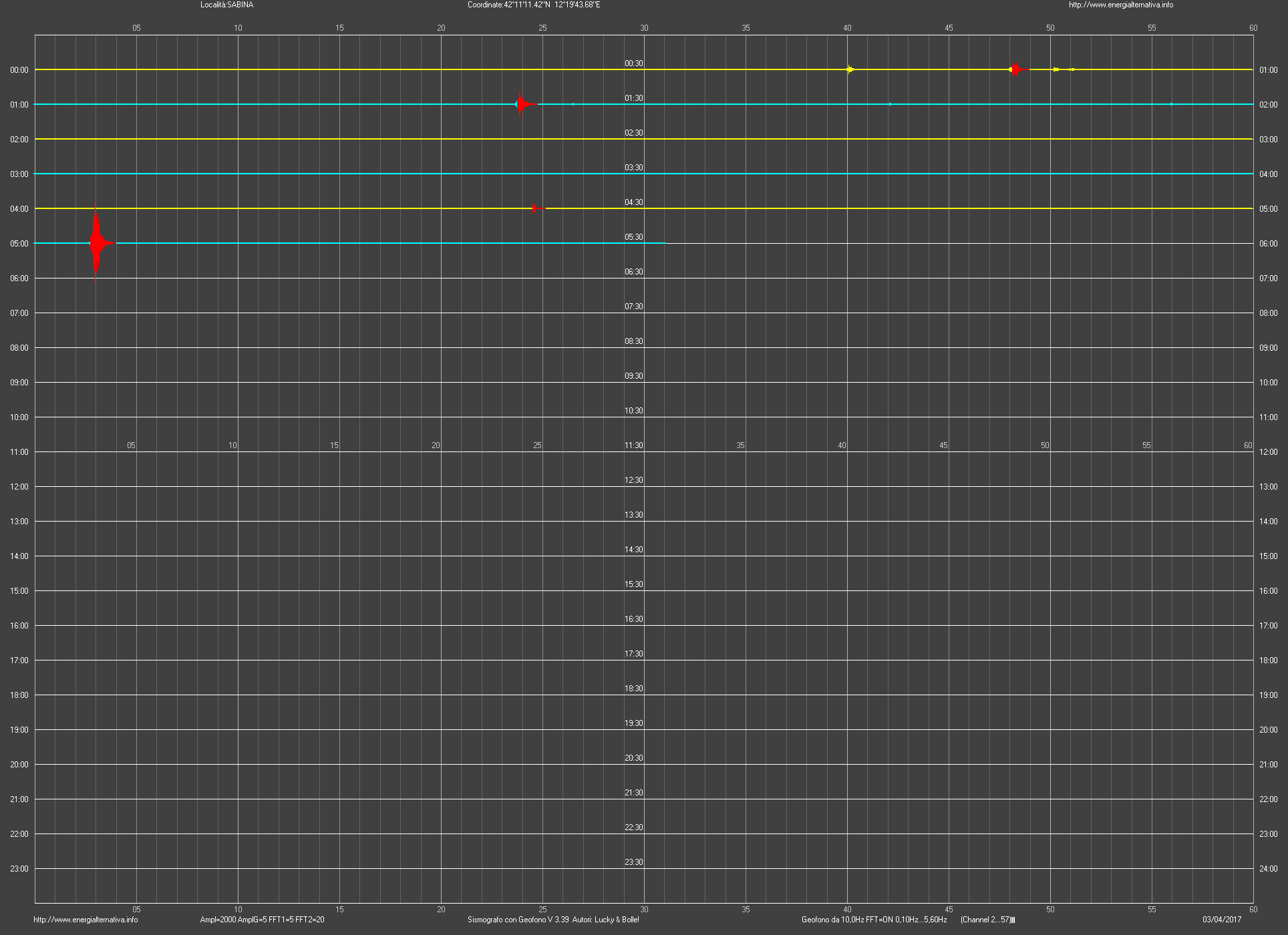Click the '(Channel 2...57)' text
1288x935 pixels.
[986, 920]
